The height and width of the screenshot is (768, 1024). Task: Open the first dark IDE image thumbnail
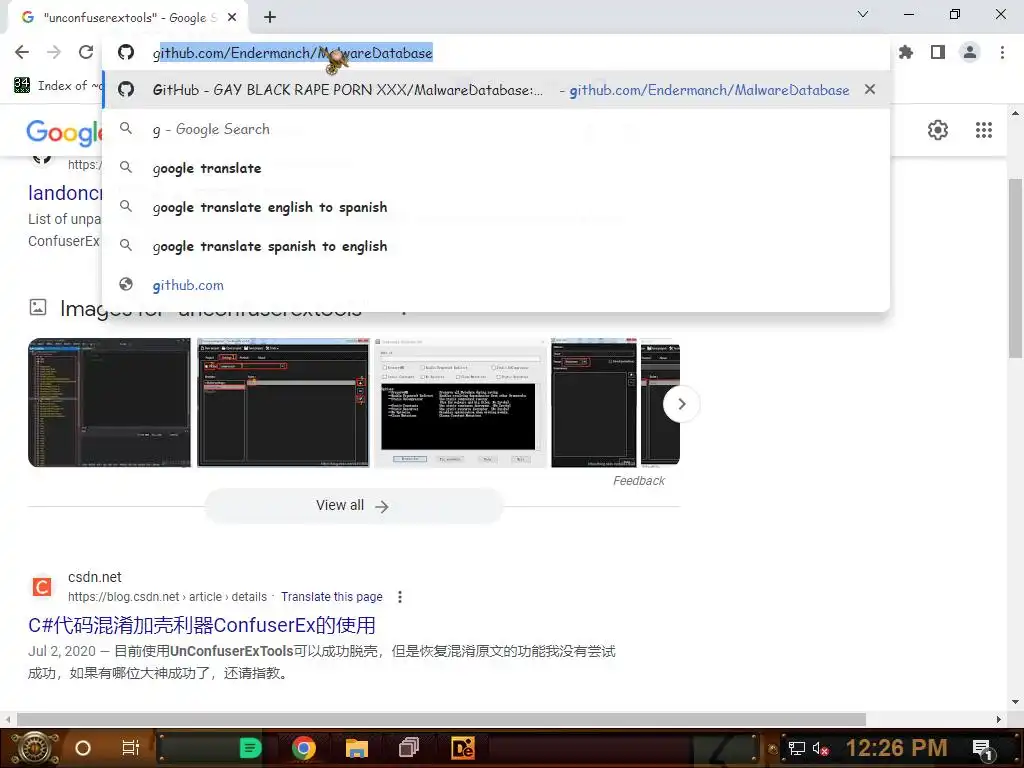tap(110, 402)
